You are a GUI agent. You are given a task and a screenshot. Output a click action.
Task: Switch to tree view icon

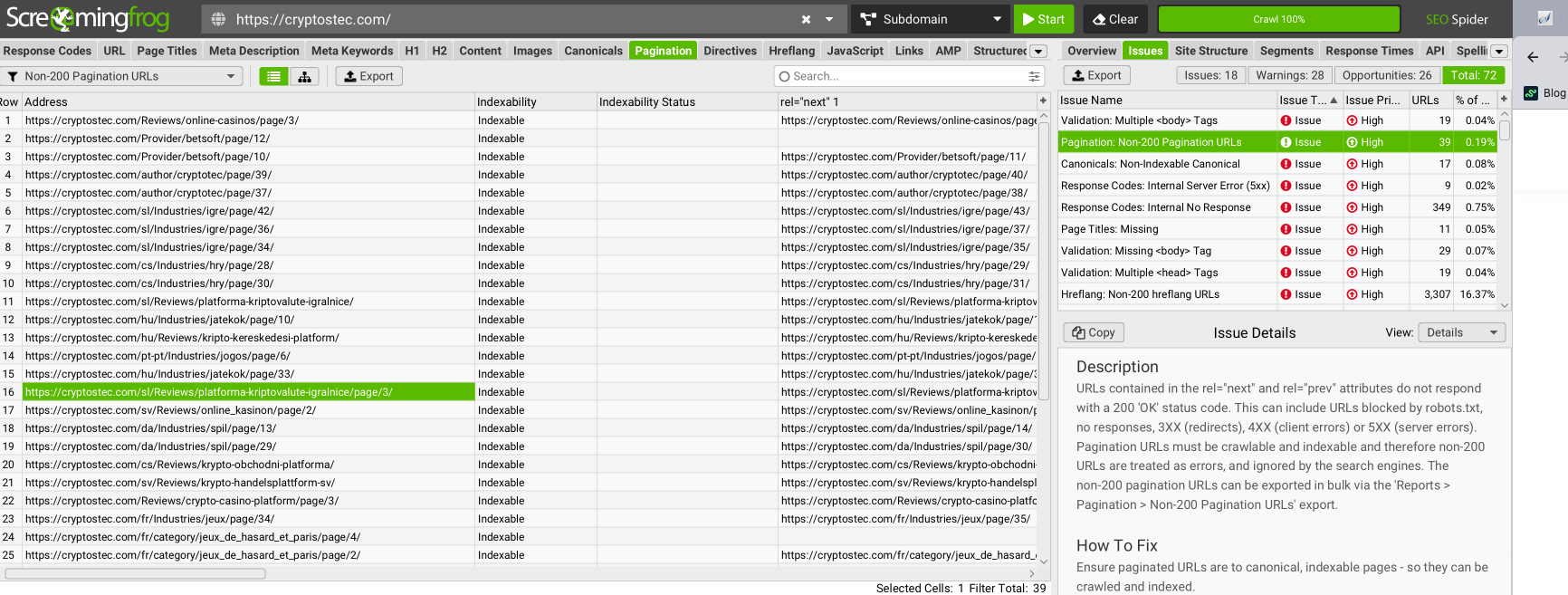[305, 76]
